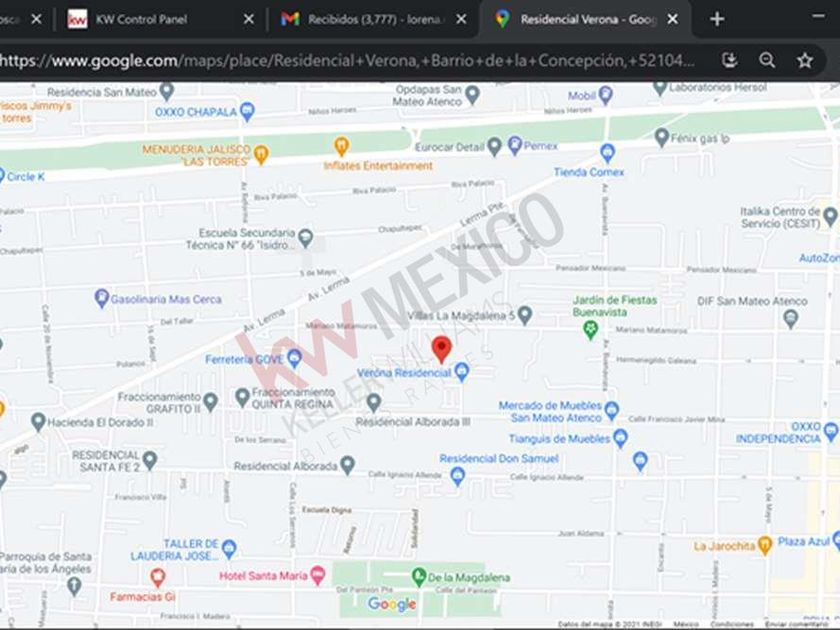This screenshot has width=840, height=630.
Task: Click the Tianguis de Muebles pin
Action: [620, 438]
